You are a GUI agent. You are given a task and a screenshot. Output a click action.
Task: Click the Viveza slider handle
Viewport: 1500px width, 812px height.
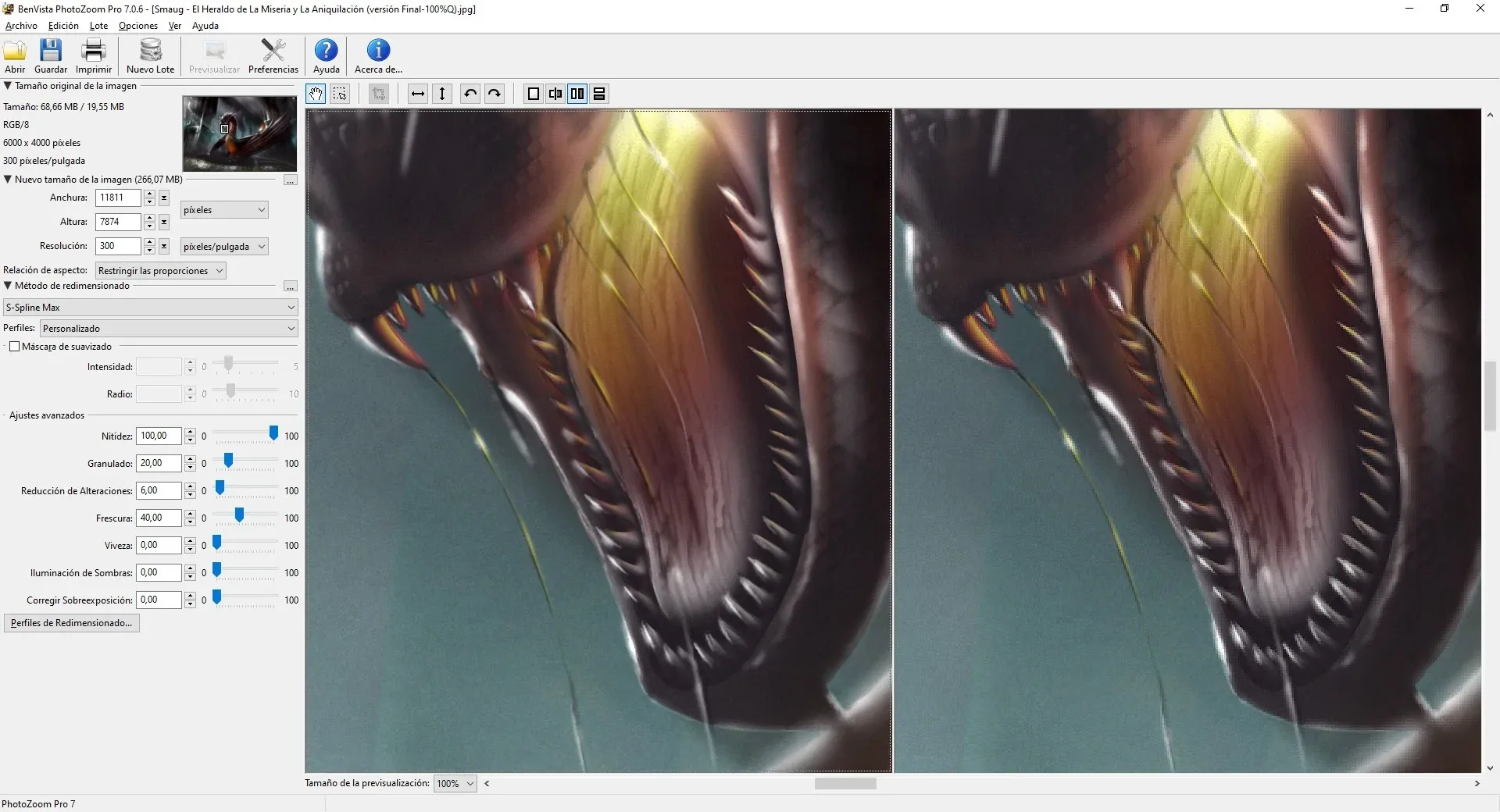(x=217, y=543)
